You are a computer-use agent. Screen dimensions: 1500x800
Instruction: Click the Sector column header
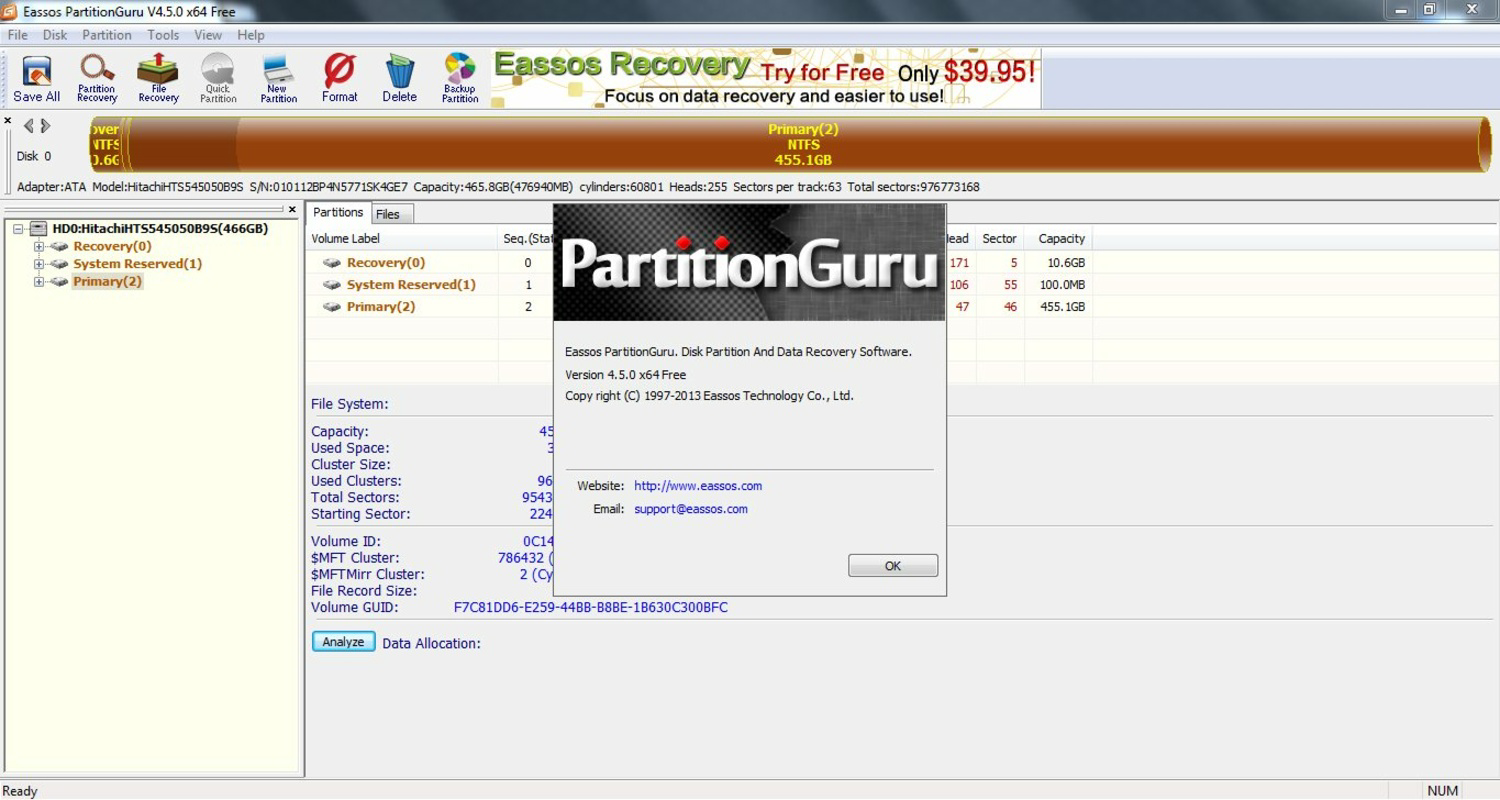coord(999,239)
